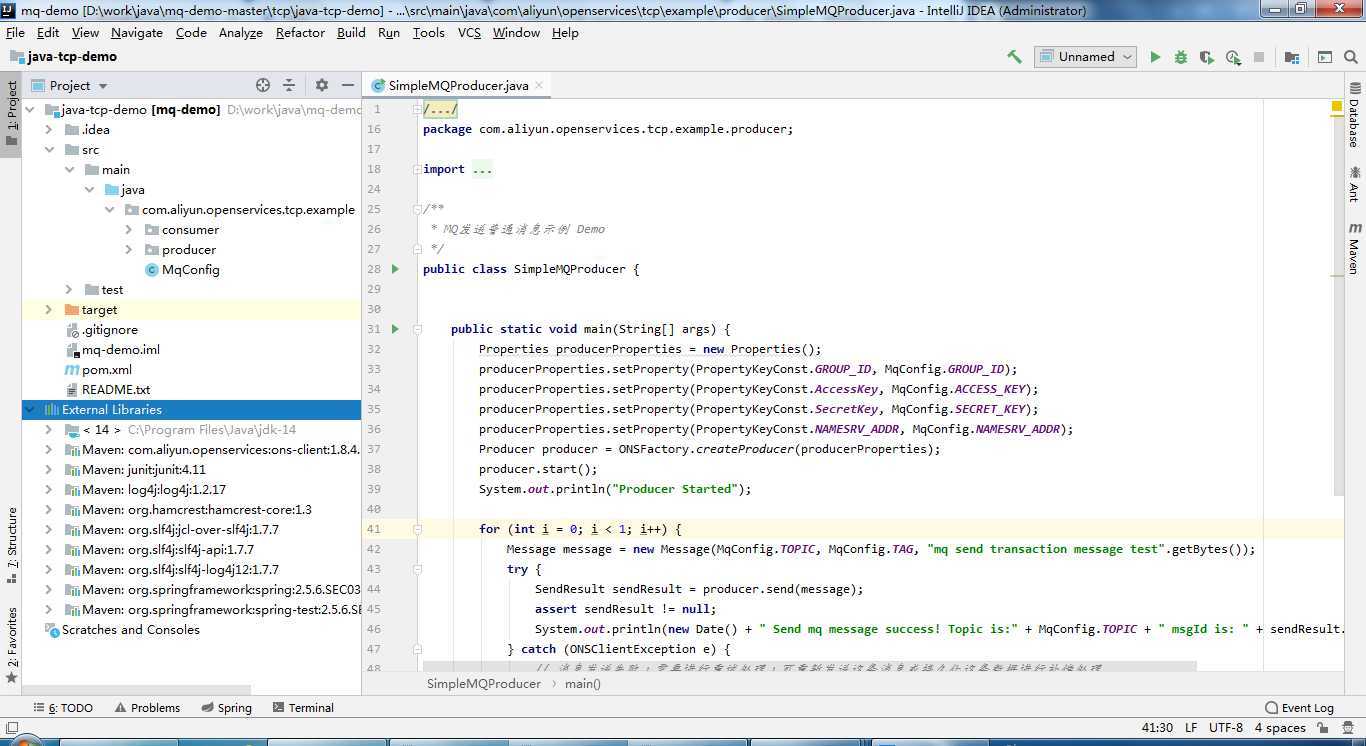Expand the JDK 14 library node
The height and width of the screenshot is (746, 1366).
pyautogui.click(x=49, y=430)
